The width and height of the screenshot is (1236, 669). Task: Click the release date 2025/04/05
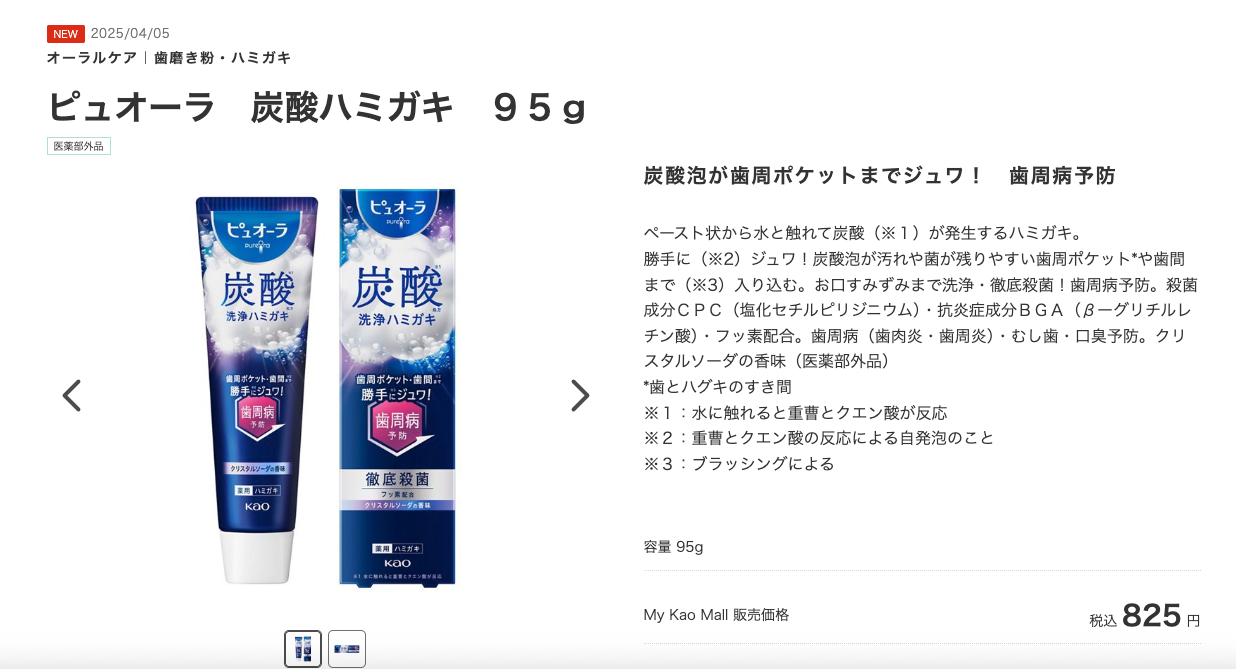tap(130, 34)
